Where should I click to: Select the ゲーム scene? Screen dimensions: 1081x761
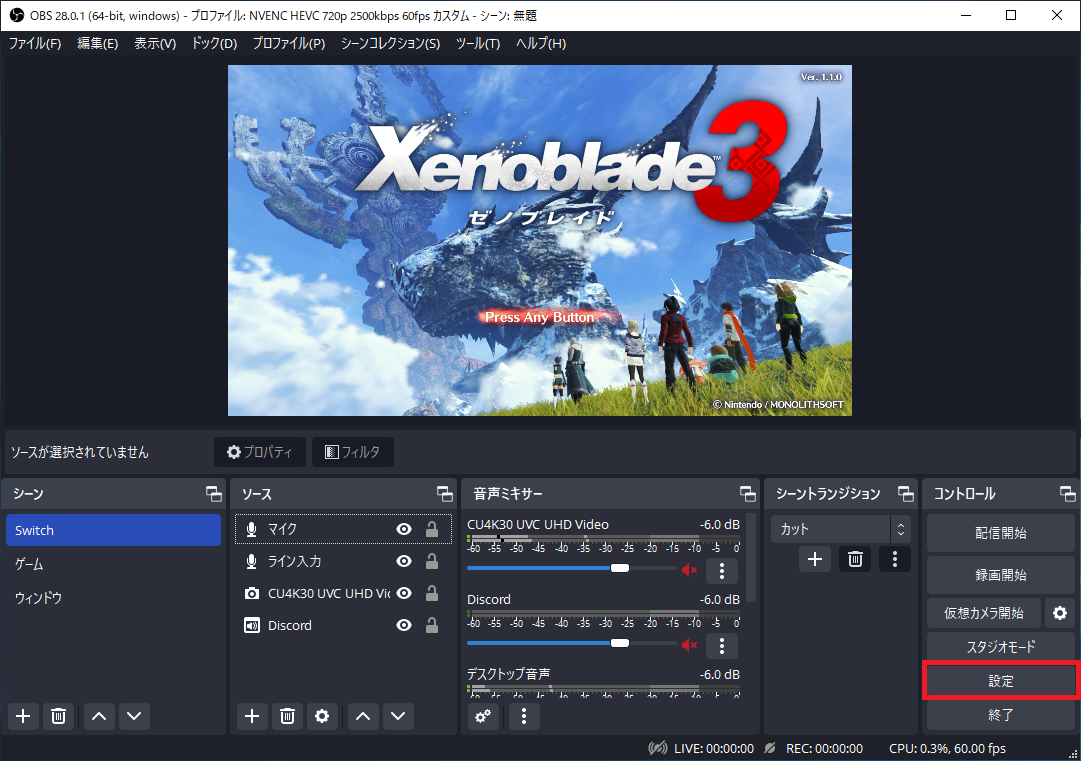point(113,564)
